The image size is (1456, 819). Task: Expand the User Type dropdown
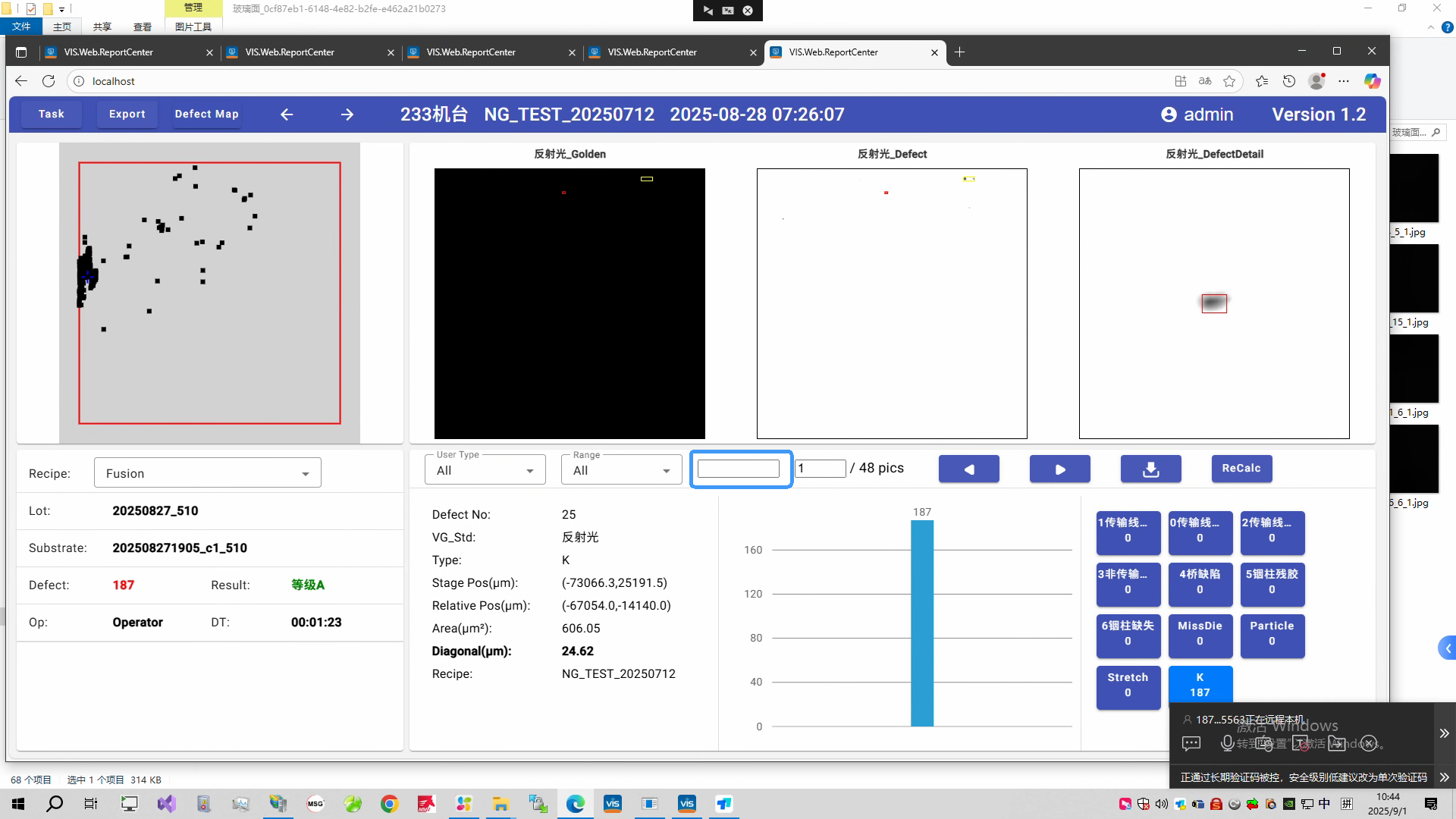pyautogui.click(x=485, y=470)
